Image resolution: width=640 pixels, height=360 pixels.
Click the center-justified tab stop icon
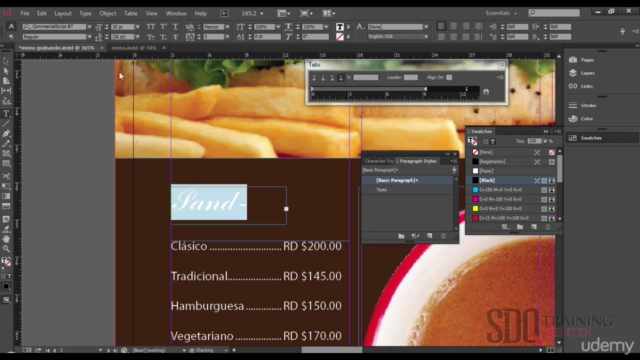pos(323,78)
